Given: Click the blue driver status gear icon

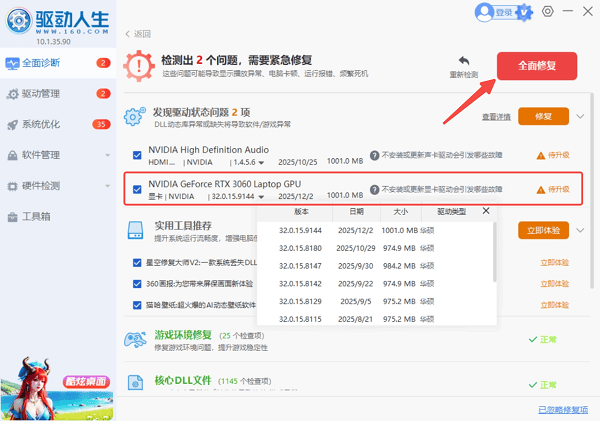Looking at the screenshot, I should click(x=135, y=117).
